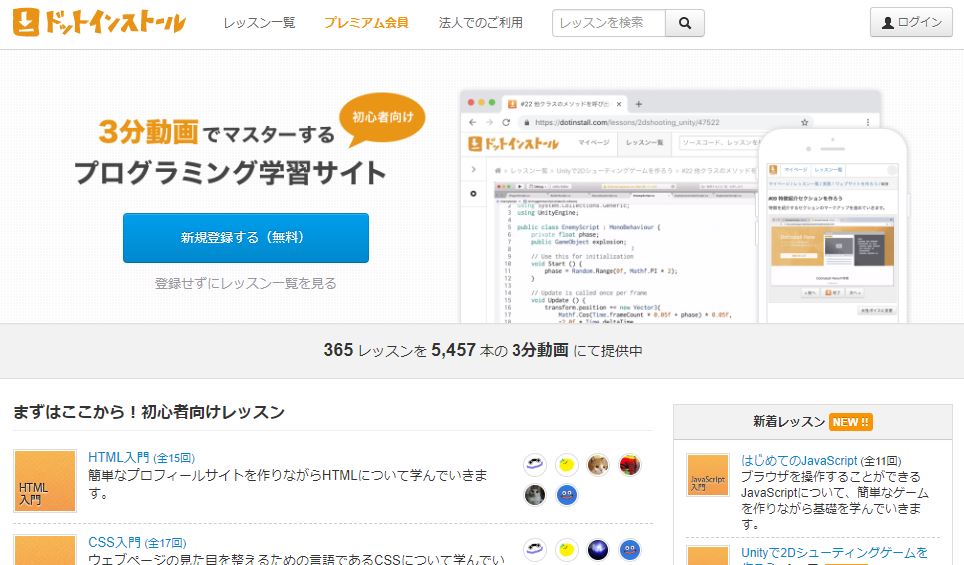Go to プレミアム会員 in navigation
964x565 pixels.
point(366,23)
